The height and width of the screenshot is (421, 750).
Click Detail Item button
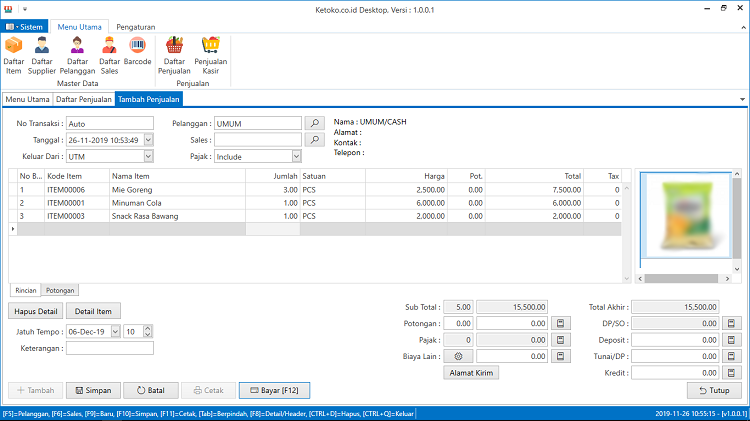coord(93,311)
